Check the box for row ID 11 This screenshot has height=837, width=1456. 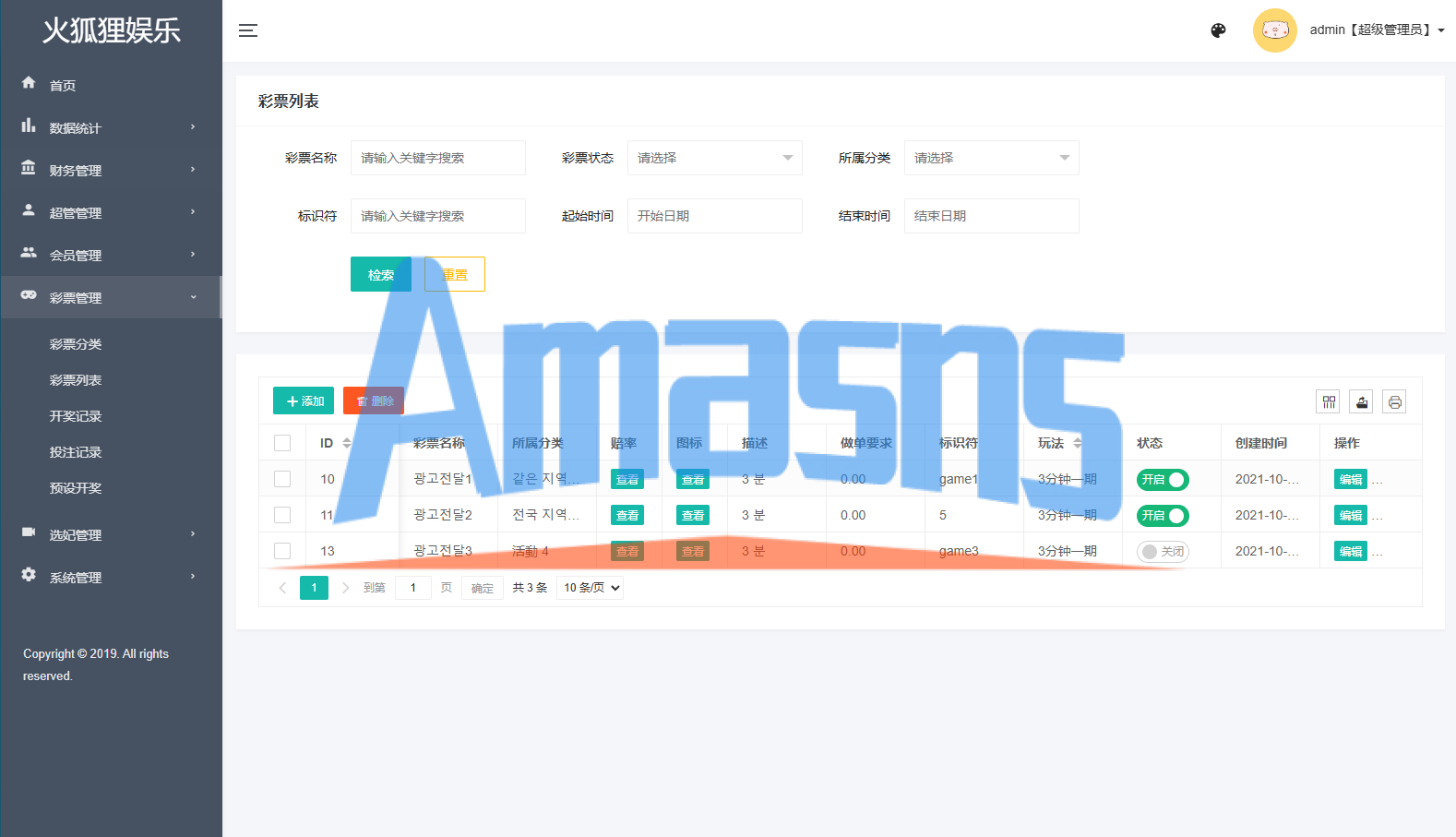282,515
